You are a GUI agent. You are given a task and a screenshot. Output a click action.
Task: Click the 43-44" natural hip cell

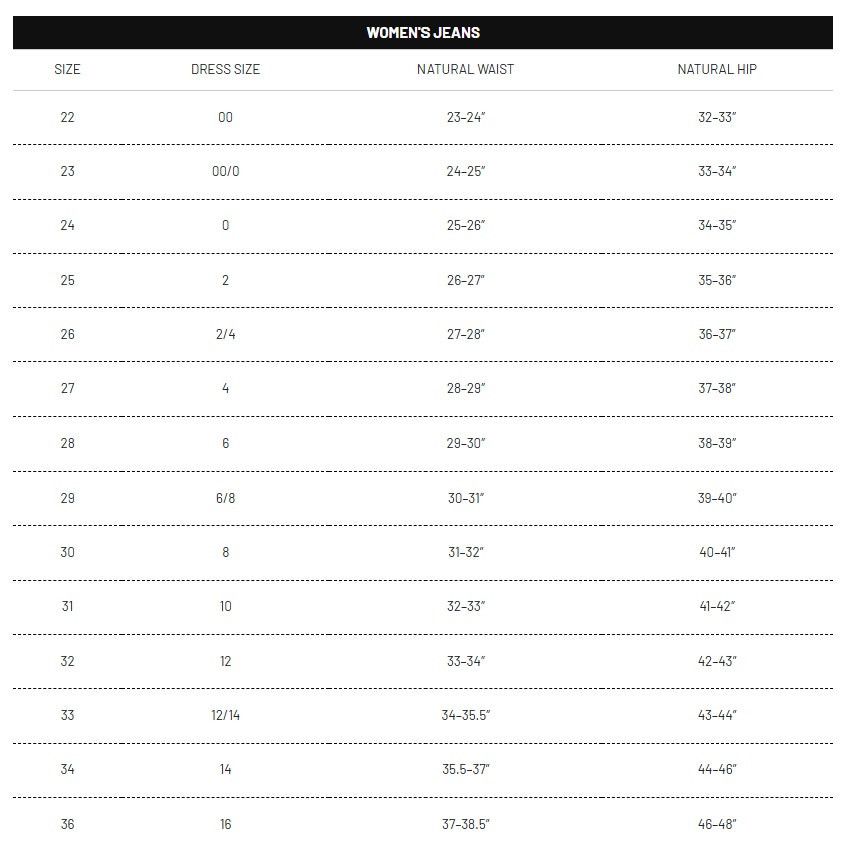pos(717,716)
